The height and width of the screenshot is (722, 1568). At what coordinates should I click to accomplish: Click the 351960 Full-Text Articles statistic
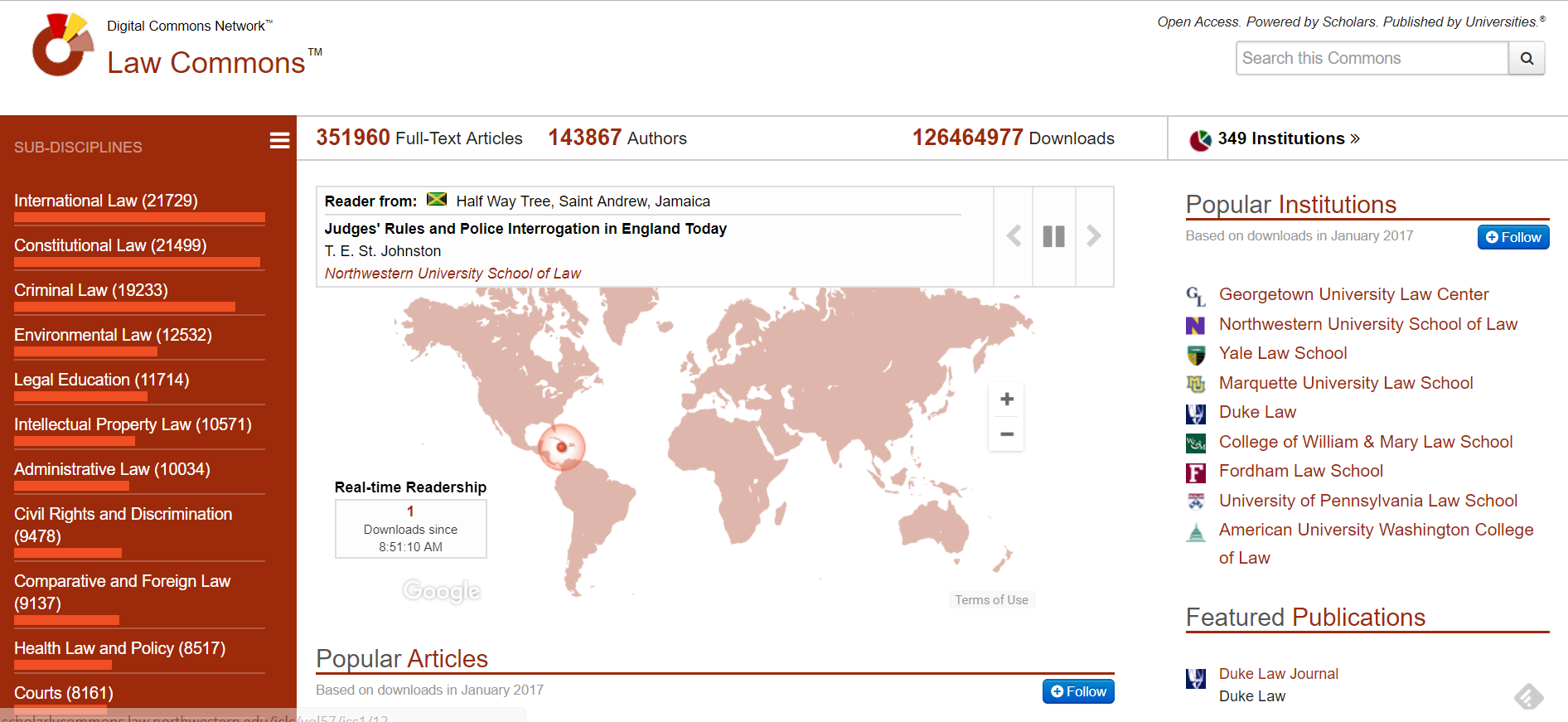pyautogui.click(x=419, y=138)
